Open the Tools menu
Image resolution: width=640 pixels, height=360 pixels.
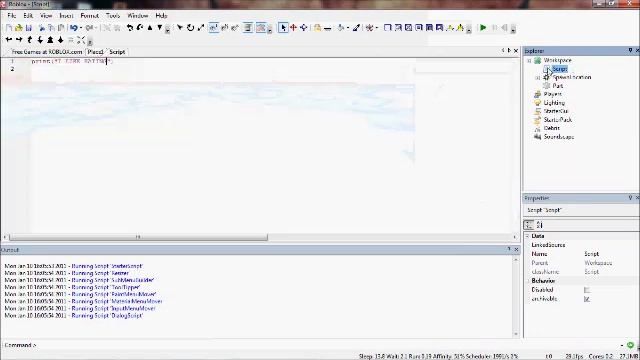click(113, 16)
